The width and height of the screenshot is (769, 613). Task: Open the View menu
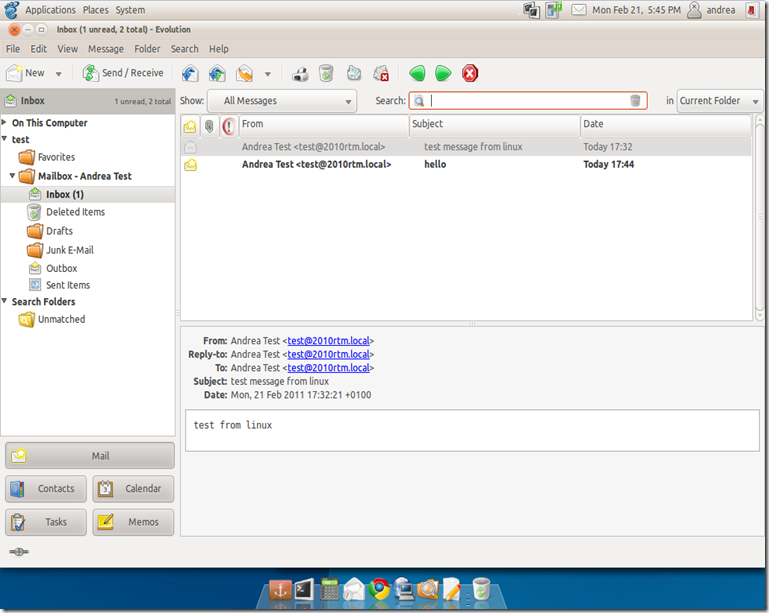[x=68, y=49]
